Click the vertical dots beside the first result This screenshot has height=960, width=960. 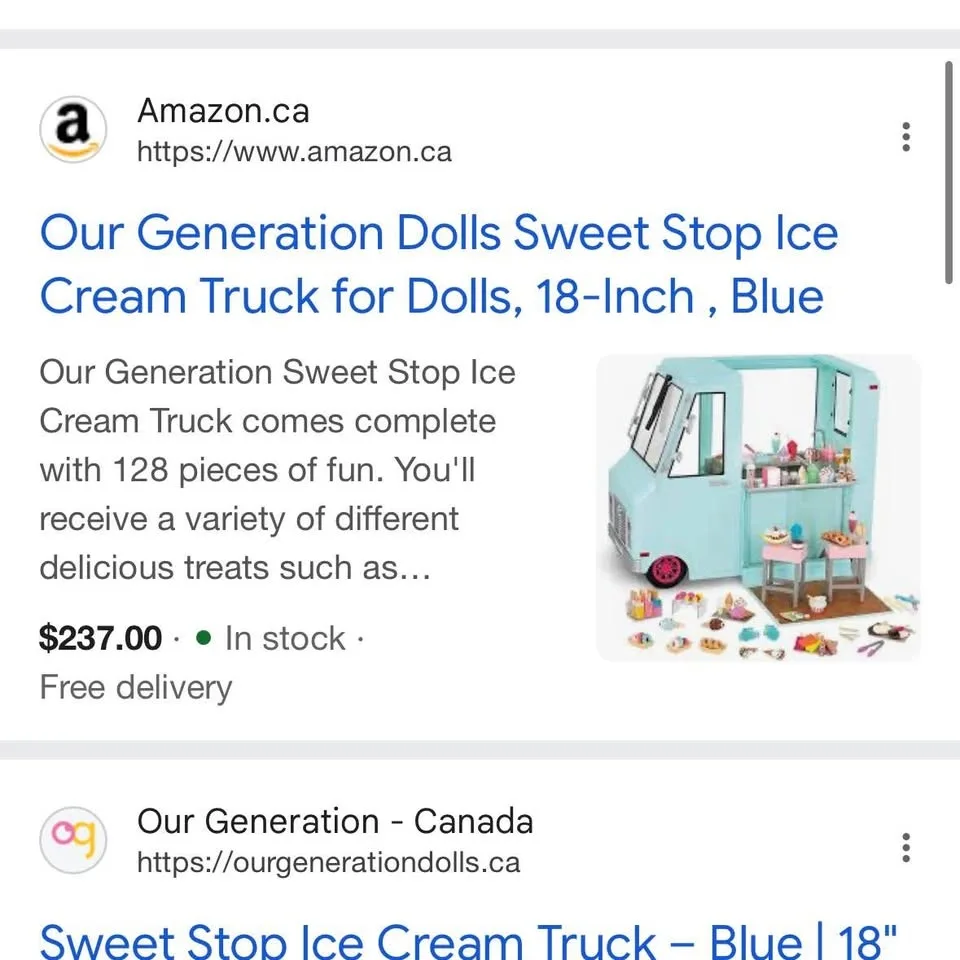pos(905,137)
